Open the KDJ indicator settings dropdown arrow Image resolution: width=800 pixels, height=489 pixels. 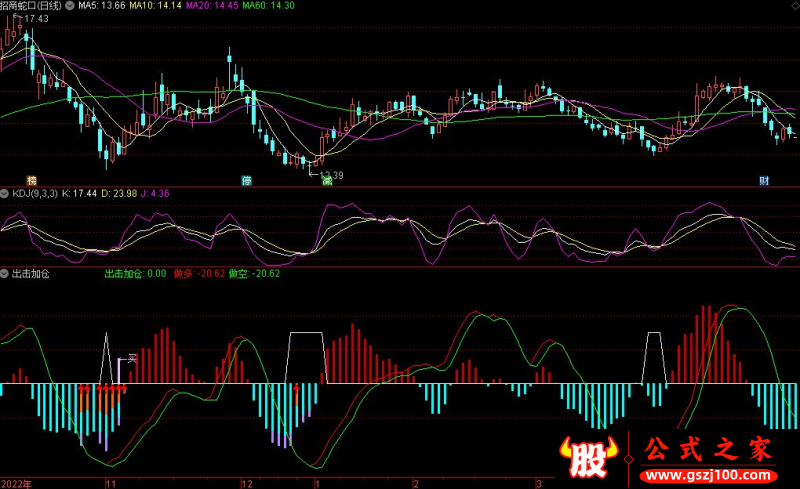pos(5,193)
